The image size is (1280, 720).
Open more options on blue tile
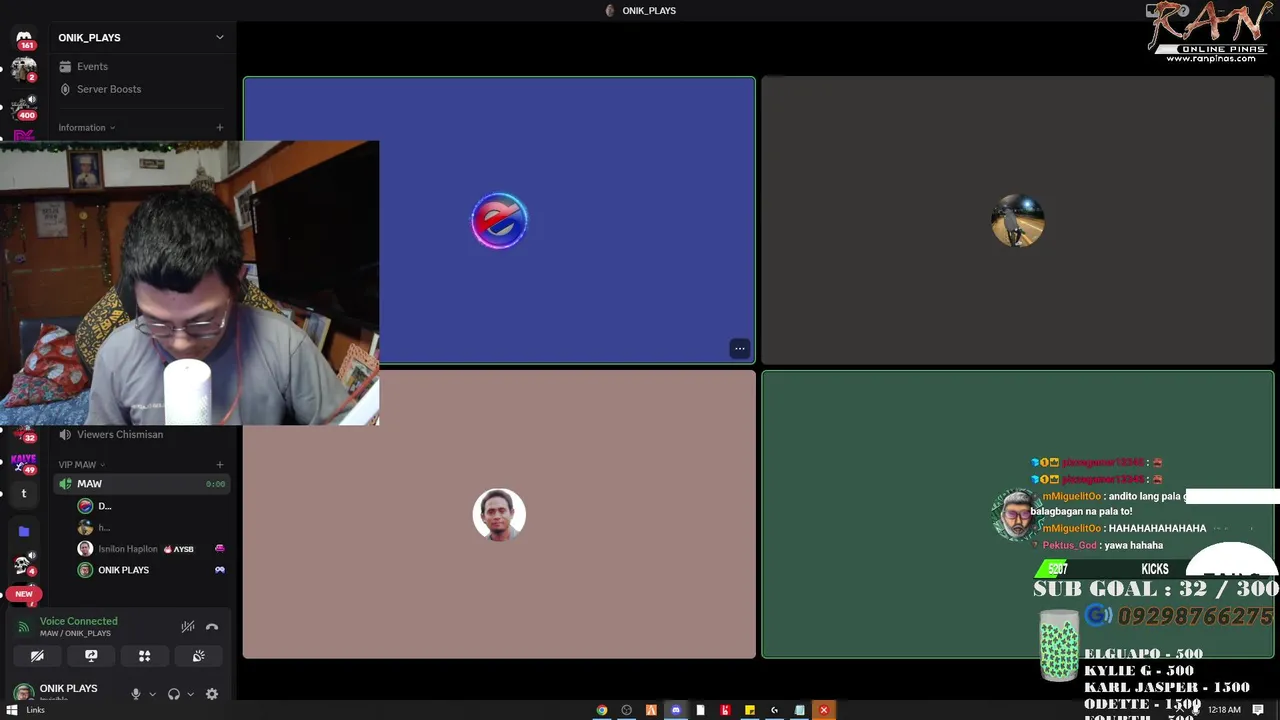tap(739, 348)
